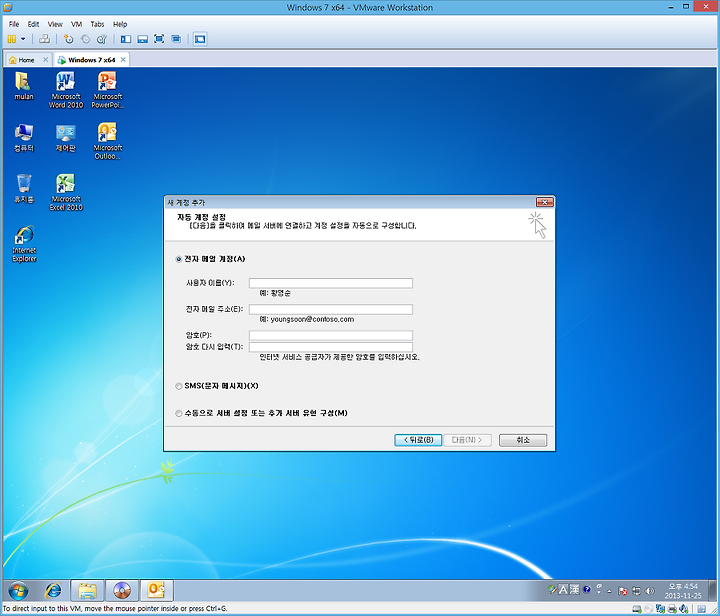Open the Help menu in VMware
This screenshot has height=616, width=720.
click(120, 24)
